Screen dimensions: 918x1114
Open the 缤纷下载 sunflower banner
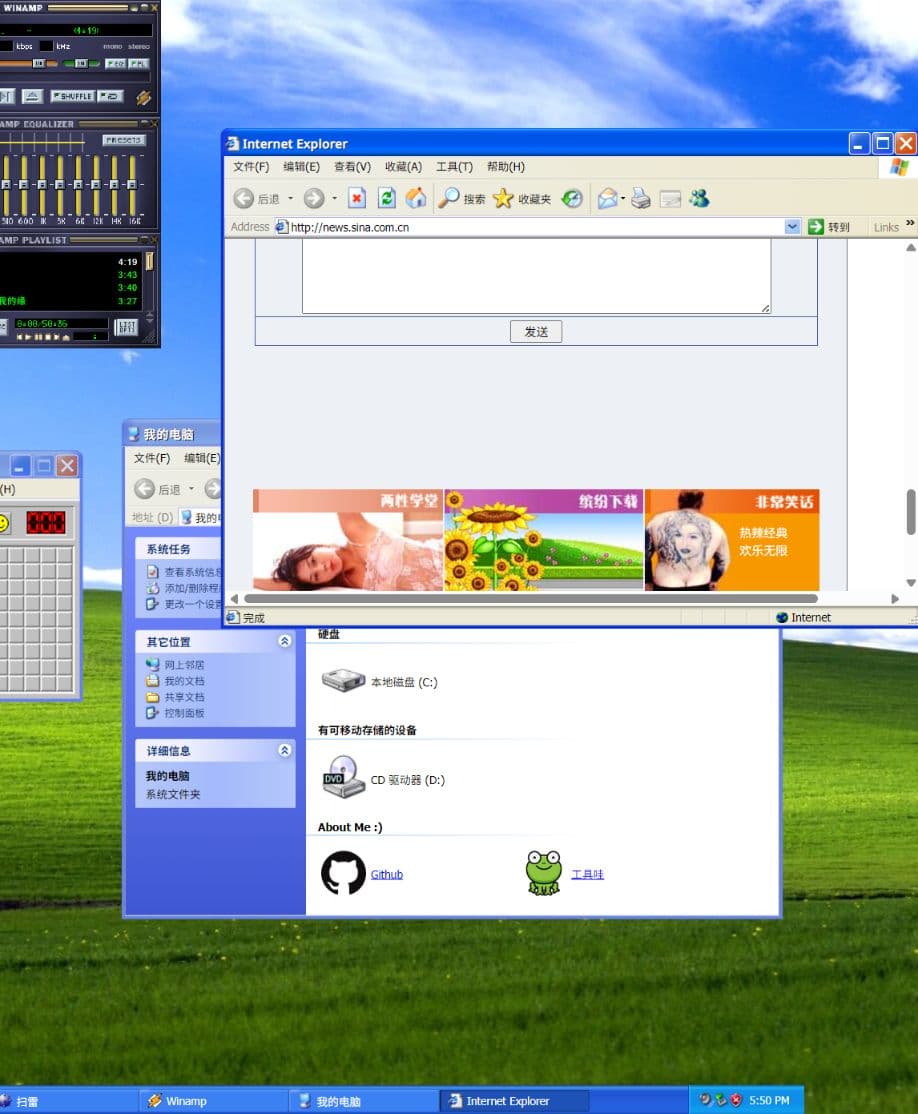coord(544,540)
